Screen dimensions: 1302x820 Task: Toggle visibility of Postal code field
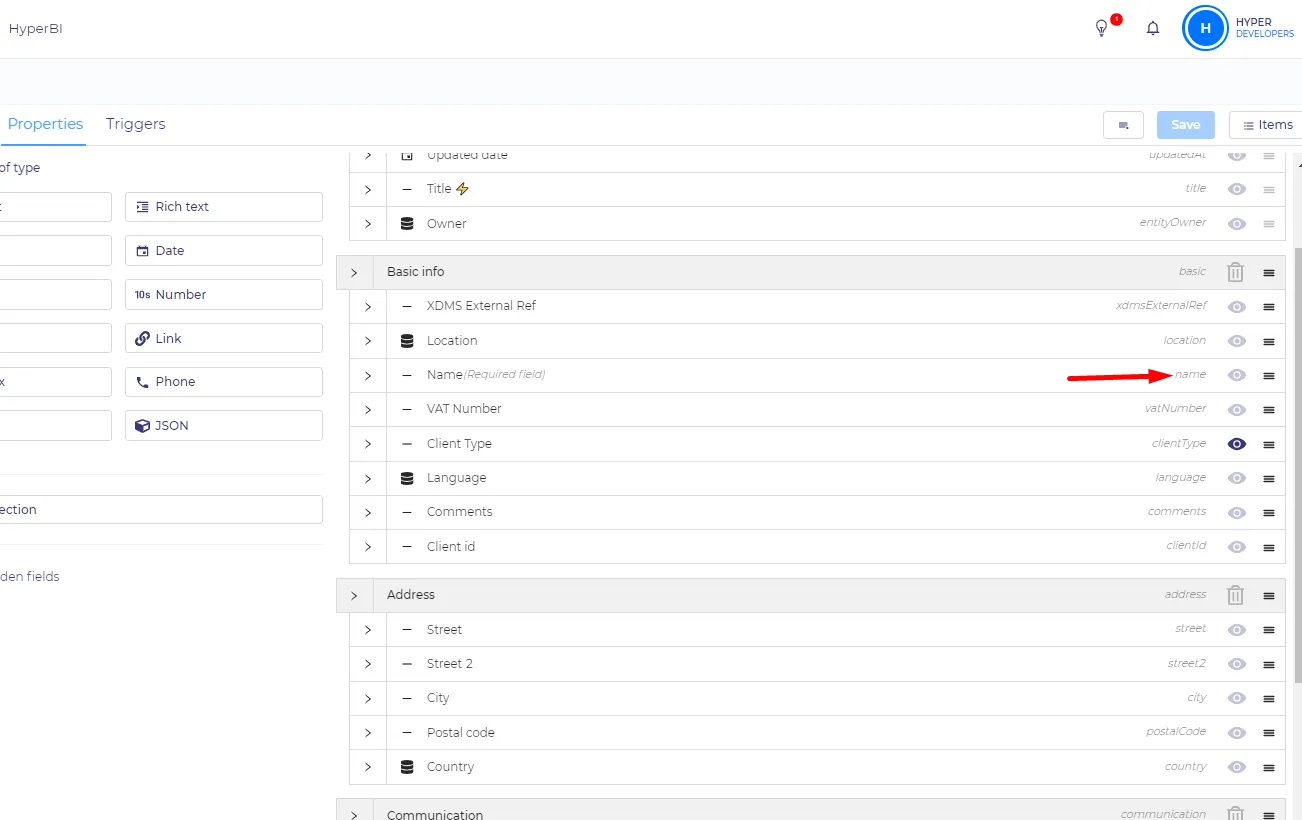(1237, 732)
